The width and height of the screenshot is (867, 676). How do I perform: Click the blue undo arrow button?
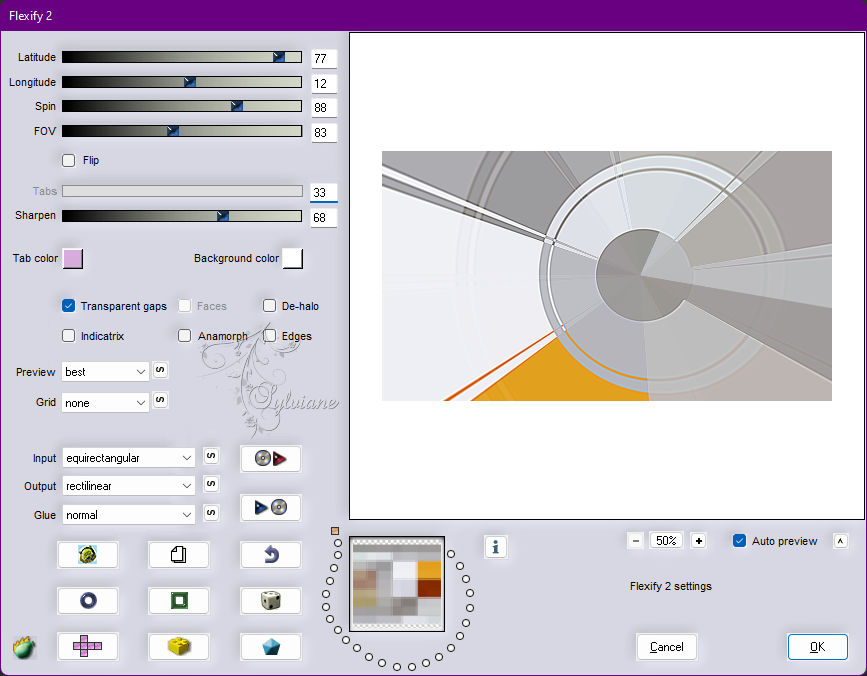[x=270, y=554]
